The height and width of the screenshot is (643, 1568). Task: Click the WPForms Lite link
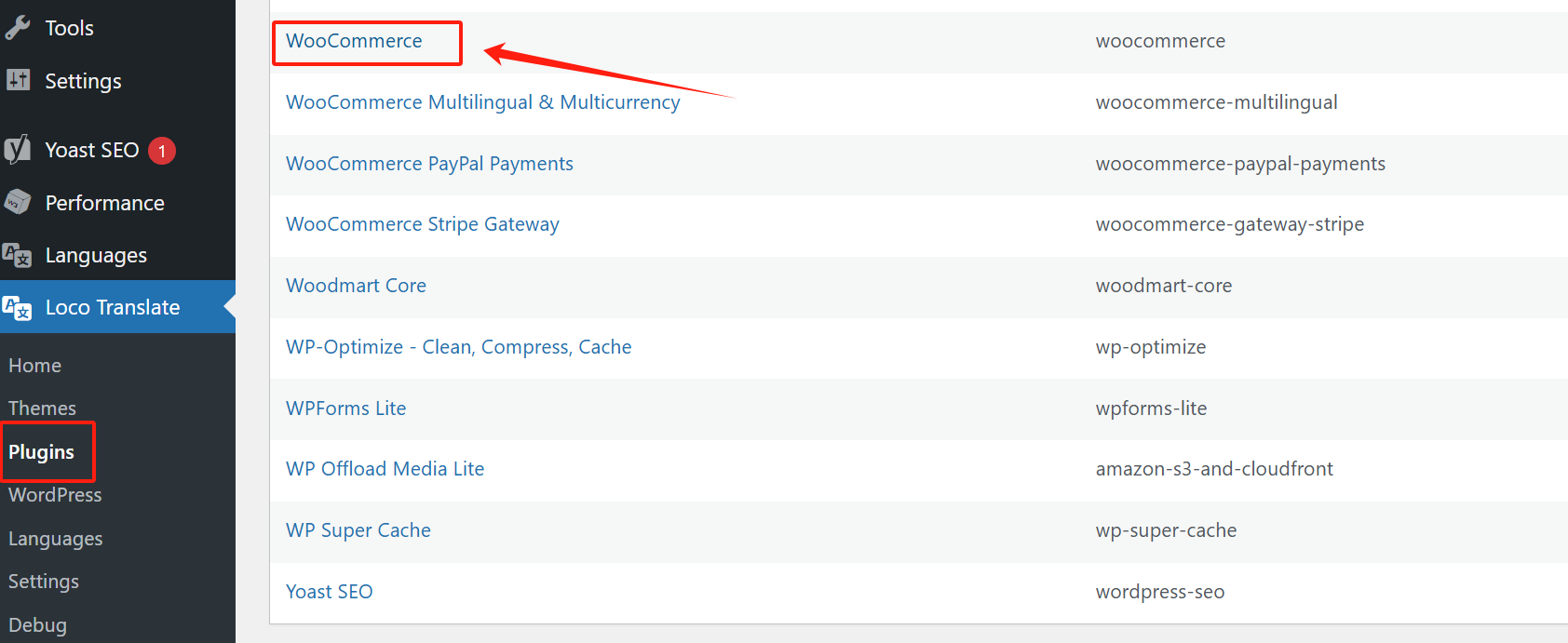point(345,409)
